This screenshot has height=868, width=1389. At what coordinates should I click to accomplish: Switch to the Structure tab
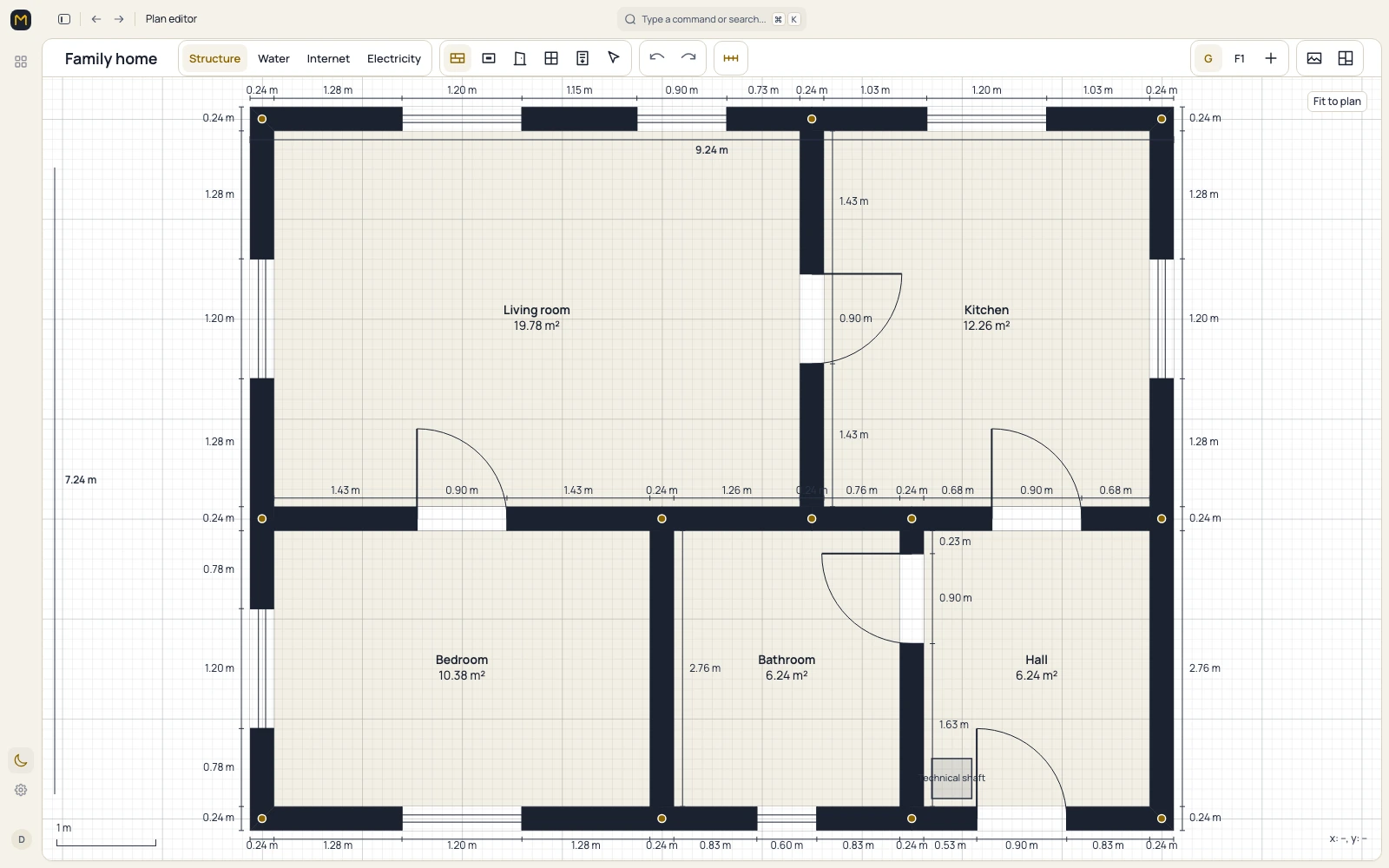click(x=214, y=58)
